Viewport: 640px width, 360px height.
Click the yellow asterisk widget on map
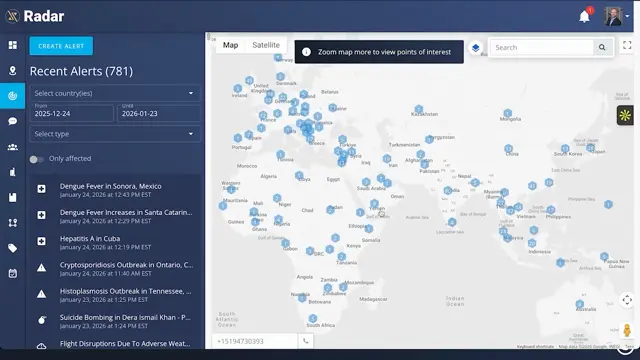(625, 116)
